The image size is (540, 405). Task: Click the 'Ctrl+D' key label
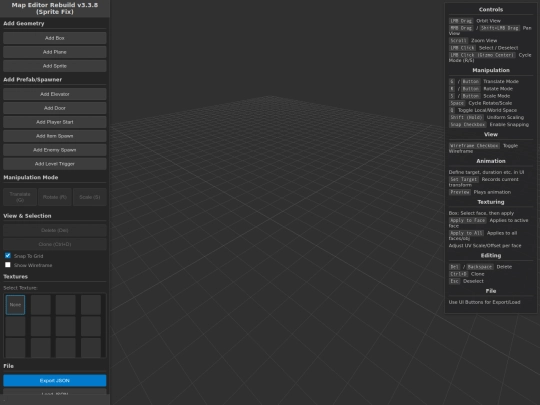click(x=458, y=274)
